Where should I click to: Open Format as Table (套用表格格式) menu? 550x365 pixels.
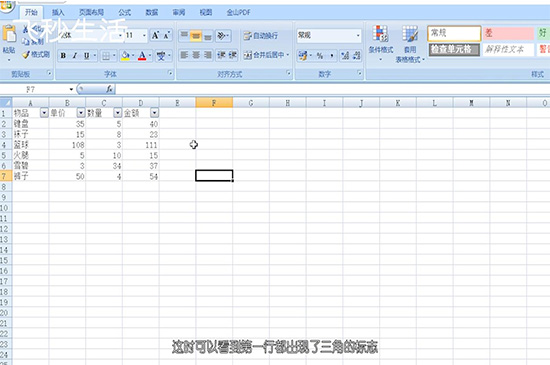point(410,44)
